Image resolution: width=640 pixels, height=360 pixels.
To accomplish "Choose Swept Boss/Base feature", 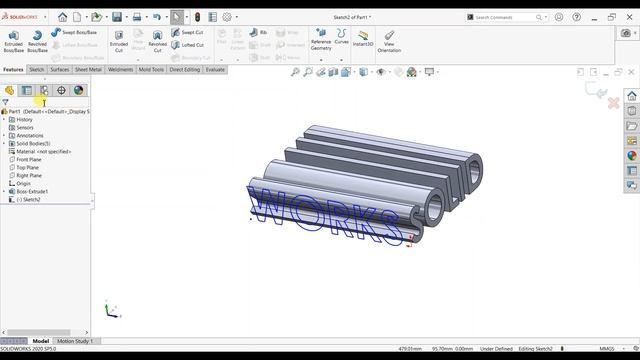I will (x=75, y=32).
